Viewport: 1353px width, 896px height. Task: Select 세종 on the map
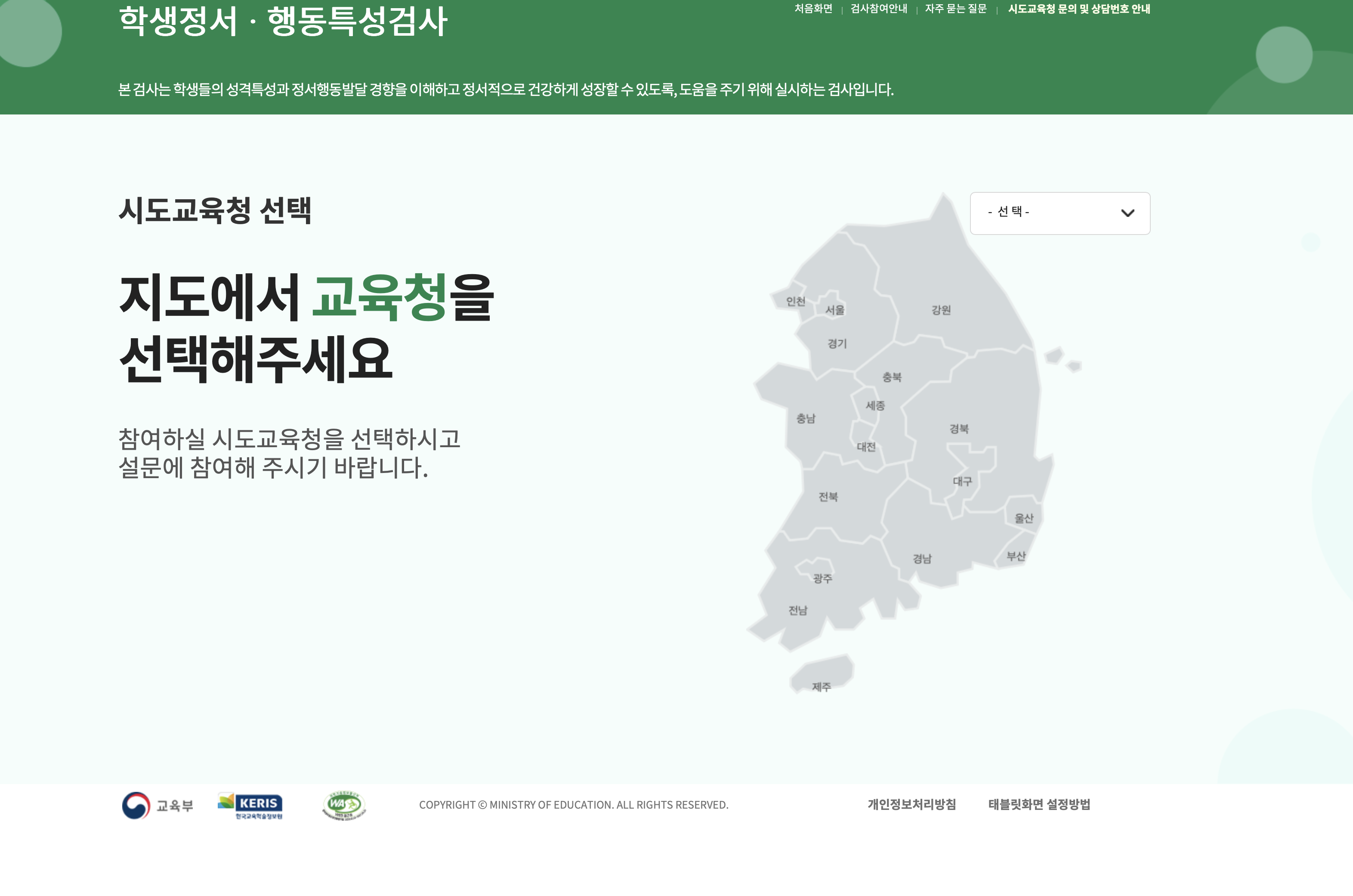pyautogui.click(x=875, y=405)
